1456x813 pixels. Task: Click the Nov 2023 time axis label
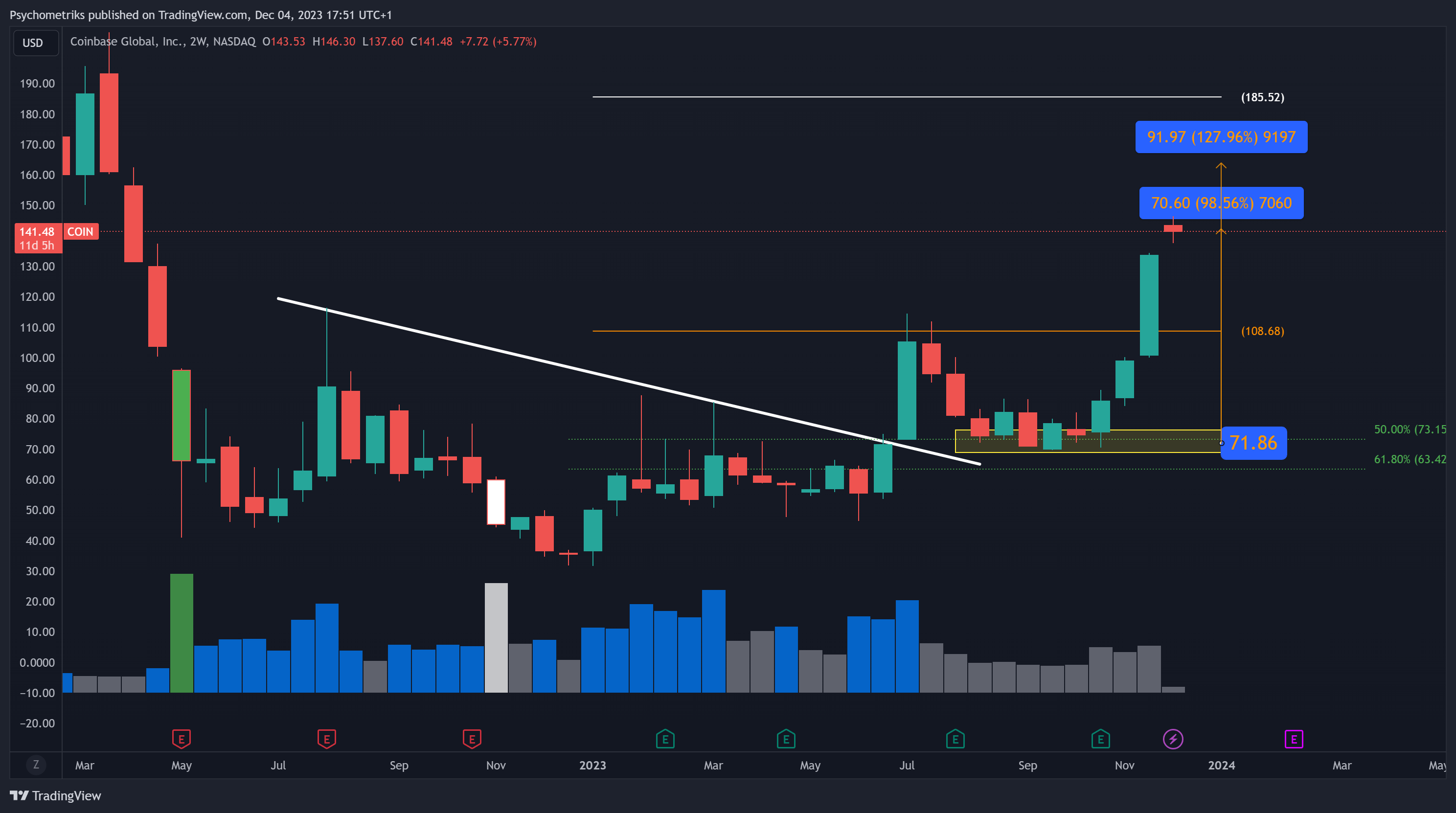click(x=1124, y=765)
